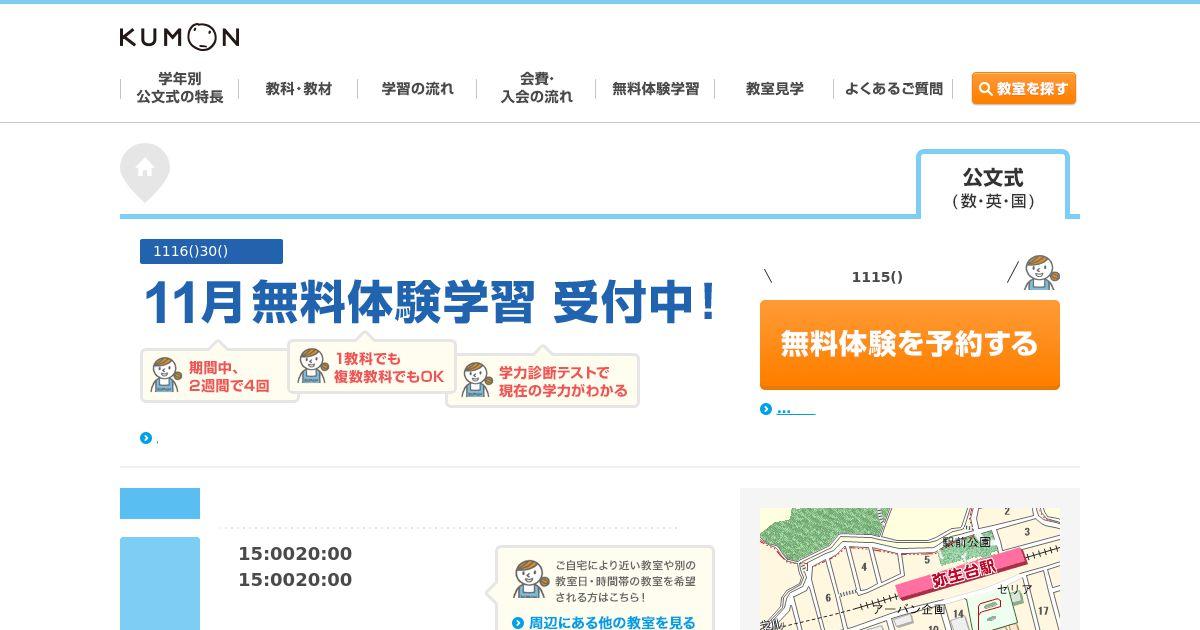Screen dimensions: 1200x630
Task: Click the KUMON logo
Action: [179, 37]
